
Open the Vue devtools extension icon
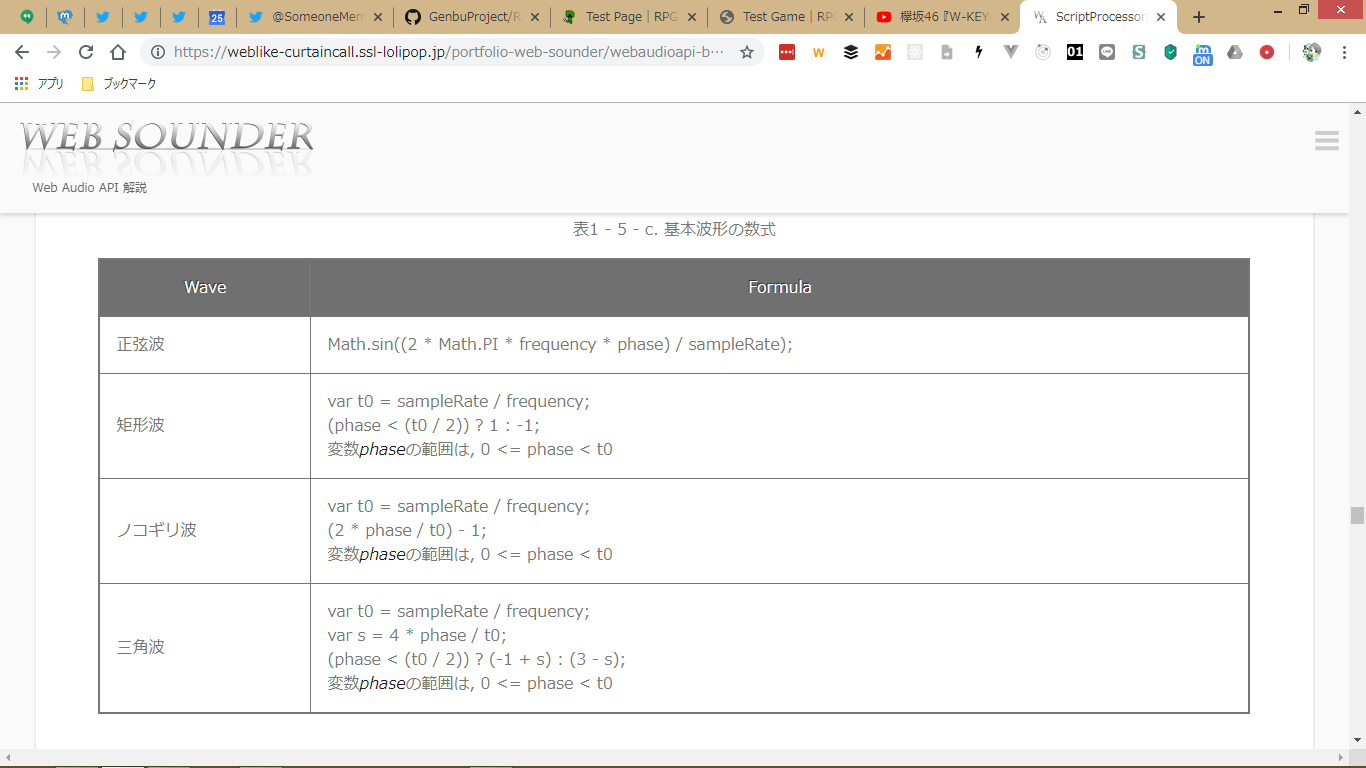pyautogui.click(x=1011, y=52)
